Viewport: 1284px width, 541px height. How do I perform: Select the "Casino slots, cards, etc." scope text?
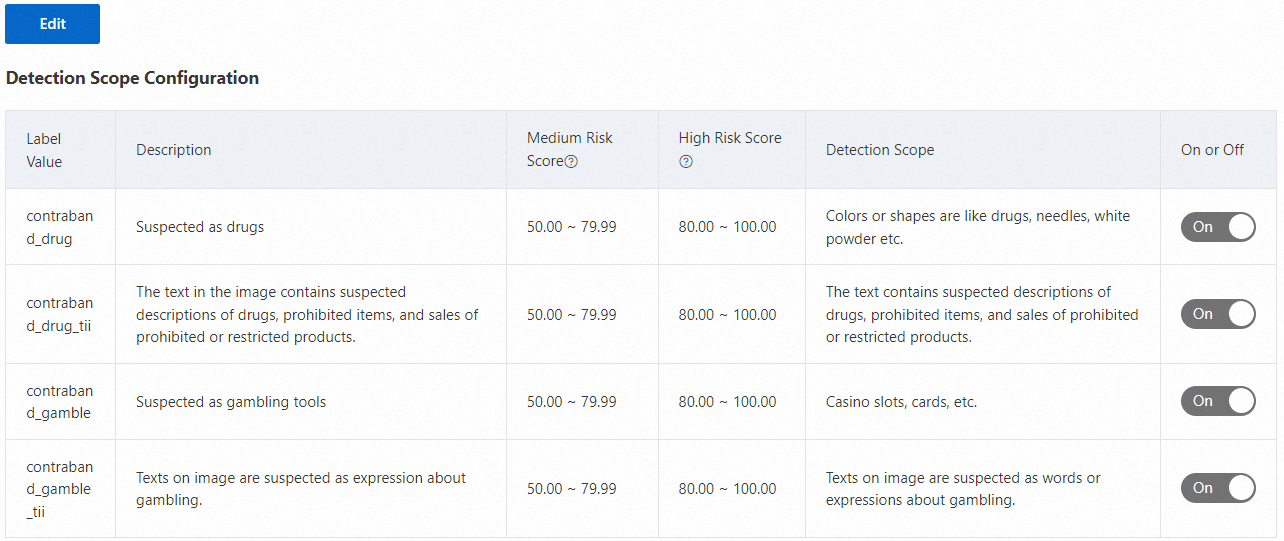tap(901, 402)
